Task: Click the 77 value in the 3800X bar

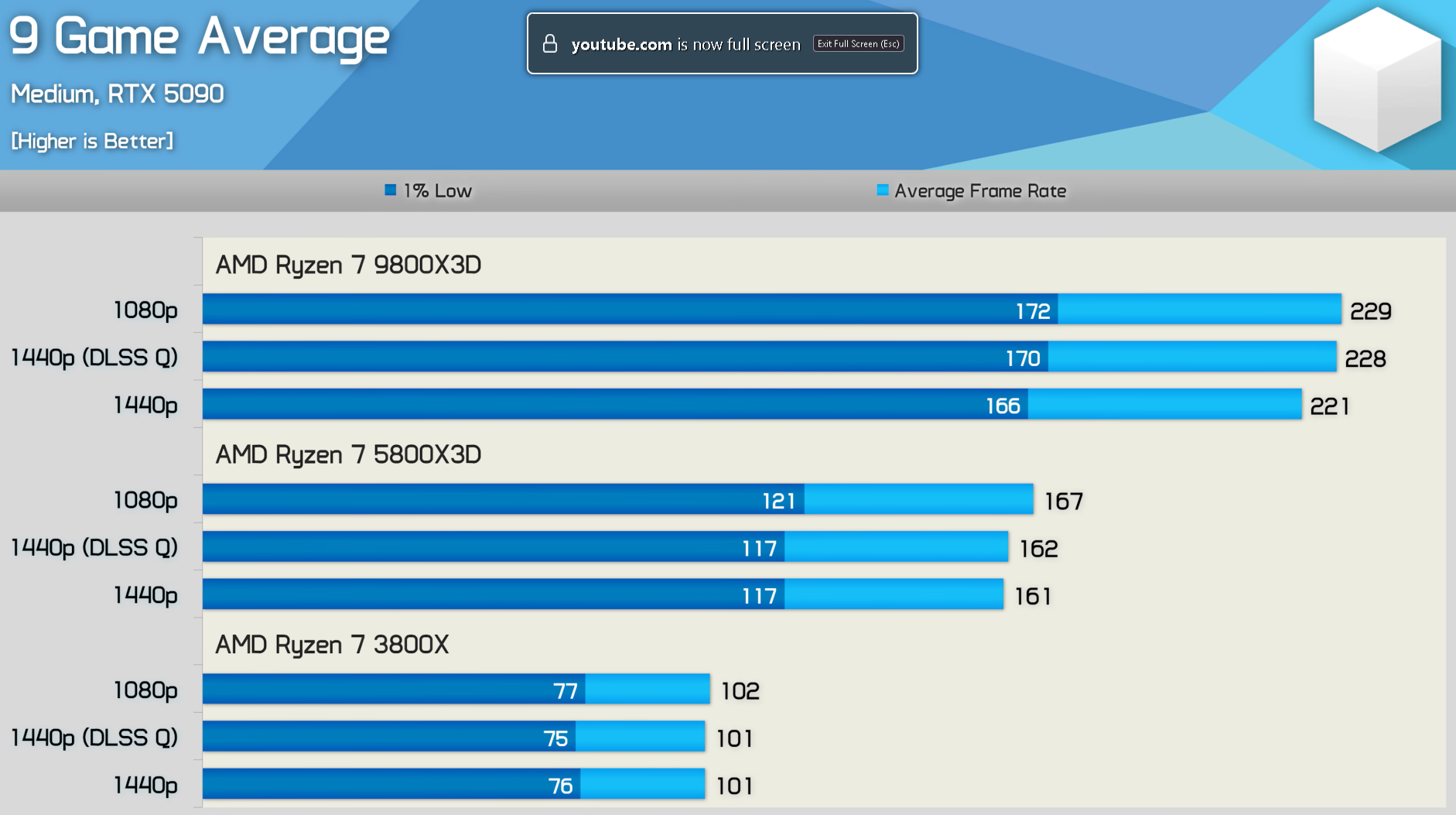Action: click(x=566, y=690)
